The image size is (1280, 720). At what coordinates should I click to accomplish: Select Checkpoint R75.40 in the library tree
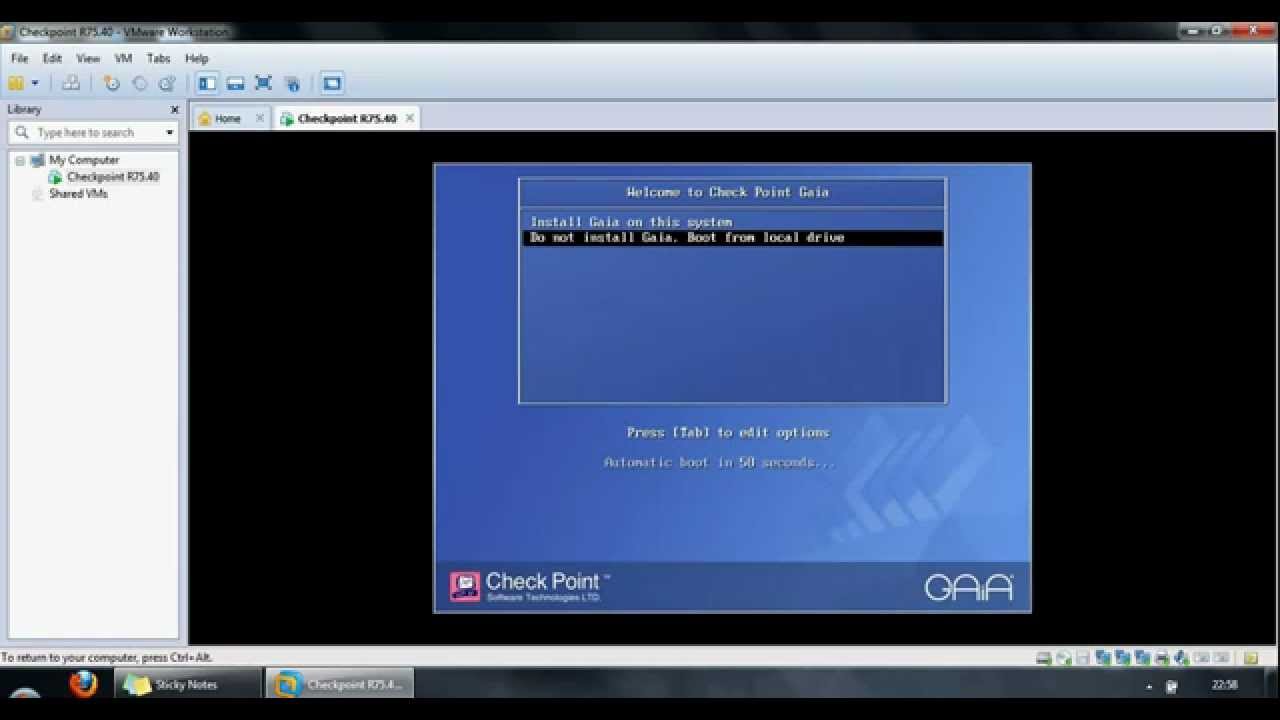(x=113, y=177)
